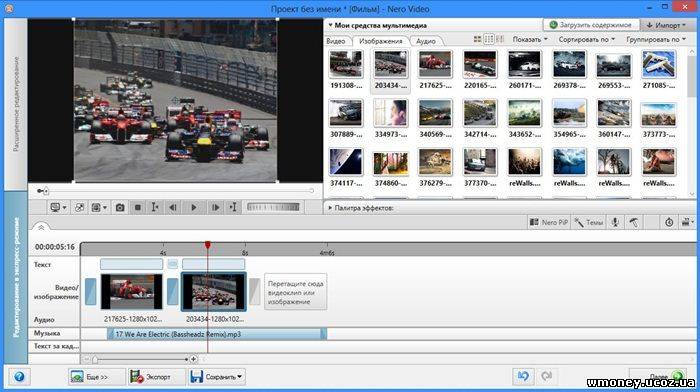Image resolution: width=700 pixels, height=392 pixels.
Task: Select details list view icon
Action: (x=500, y=40)
